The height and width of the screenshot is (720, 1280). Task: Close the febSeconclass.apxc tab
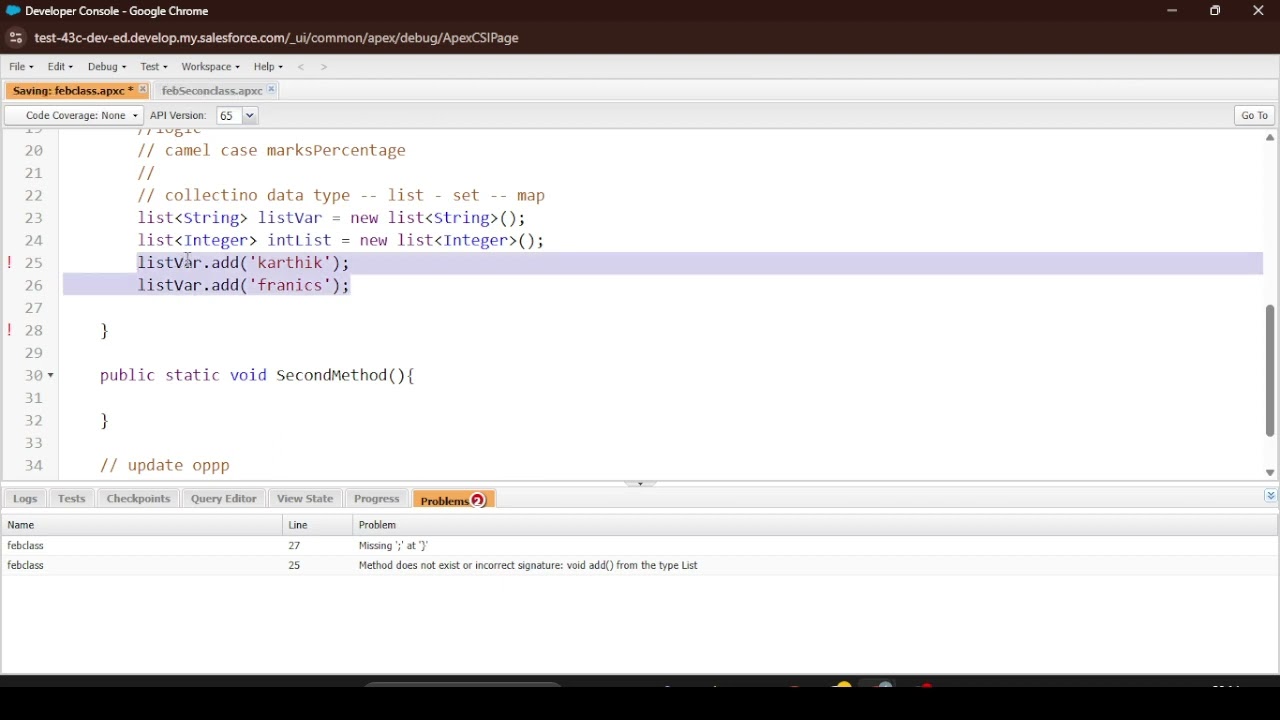271,90
